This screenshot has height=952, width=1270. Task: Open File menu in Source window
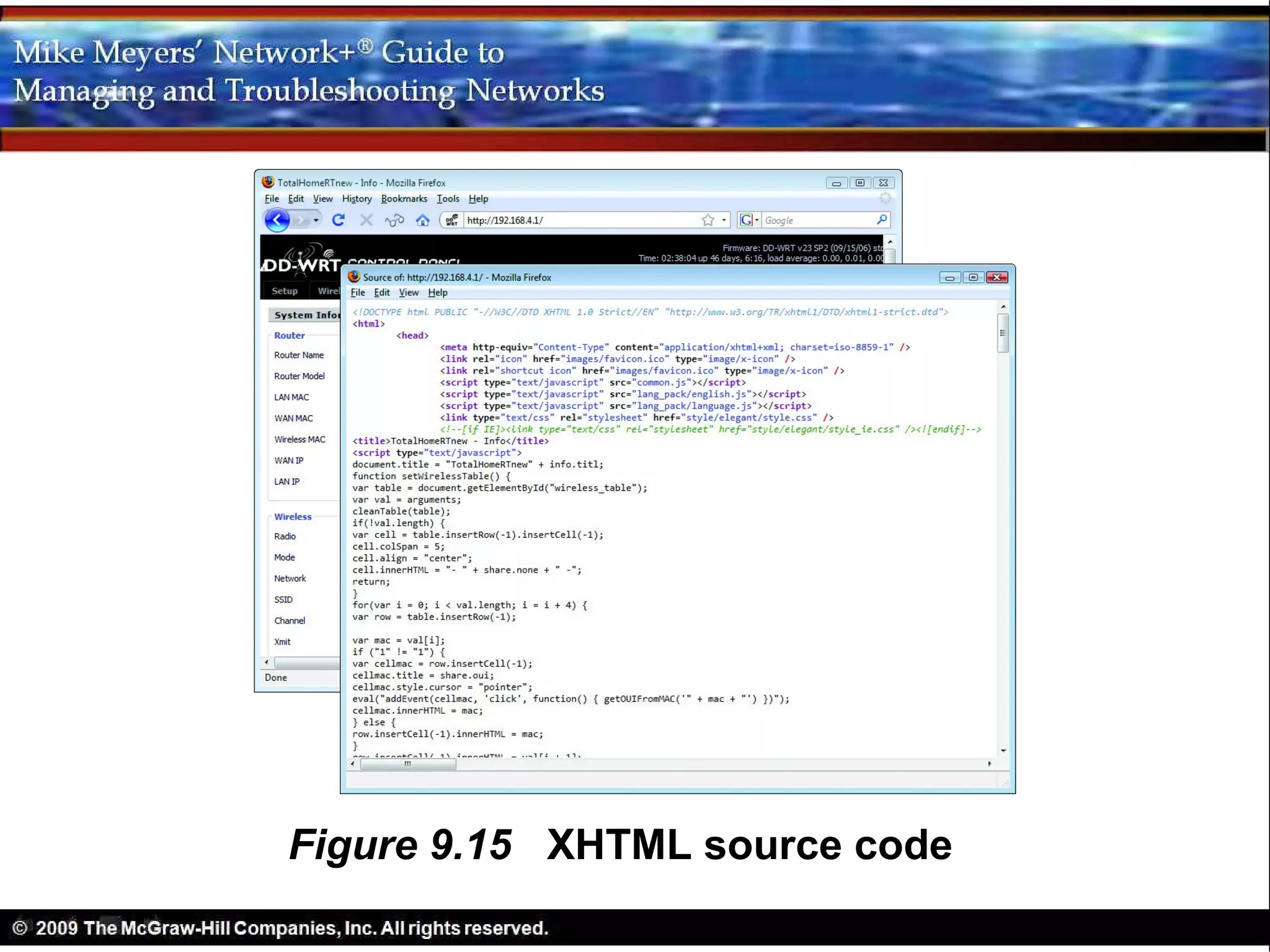(x=358, y=293)
